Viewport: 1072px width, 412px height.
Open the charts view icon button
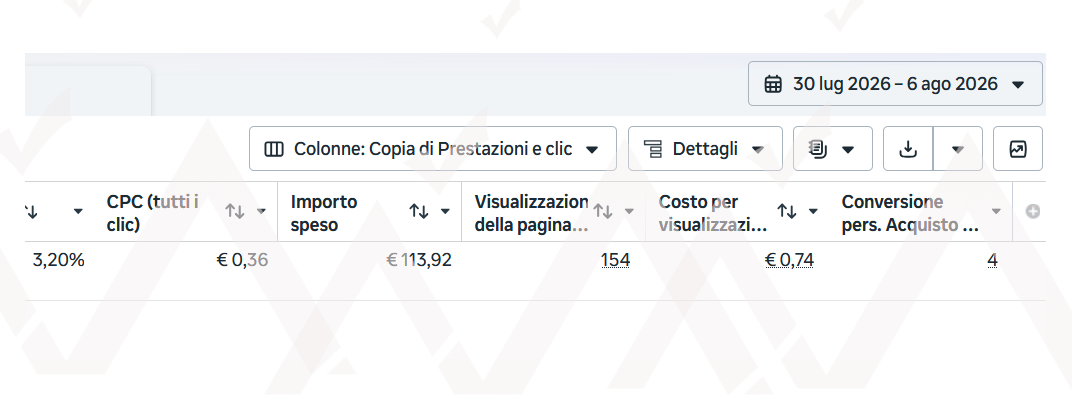click(1018, 148)
